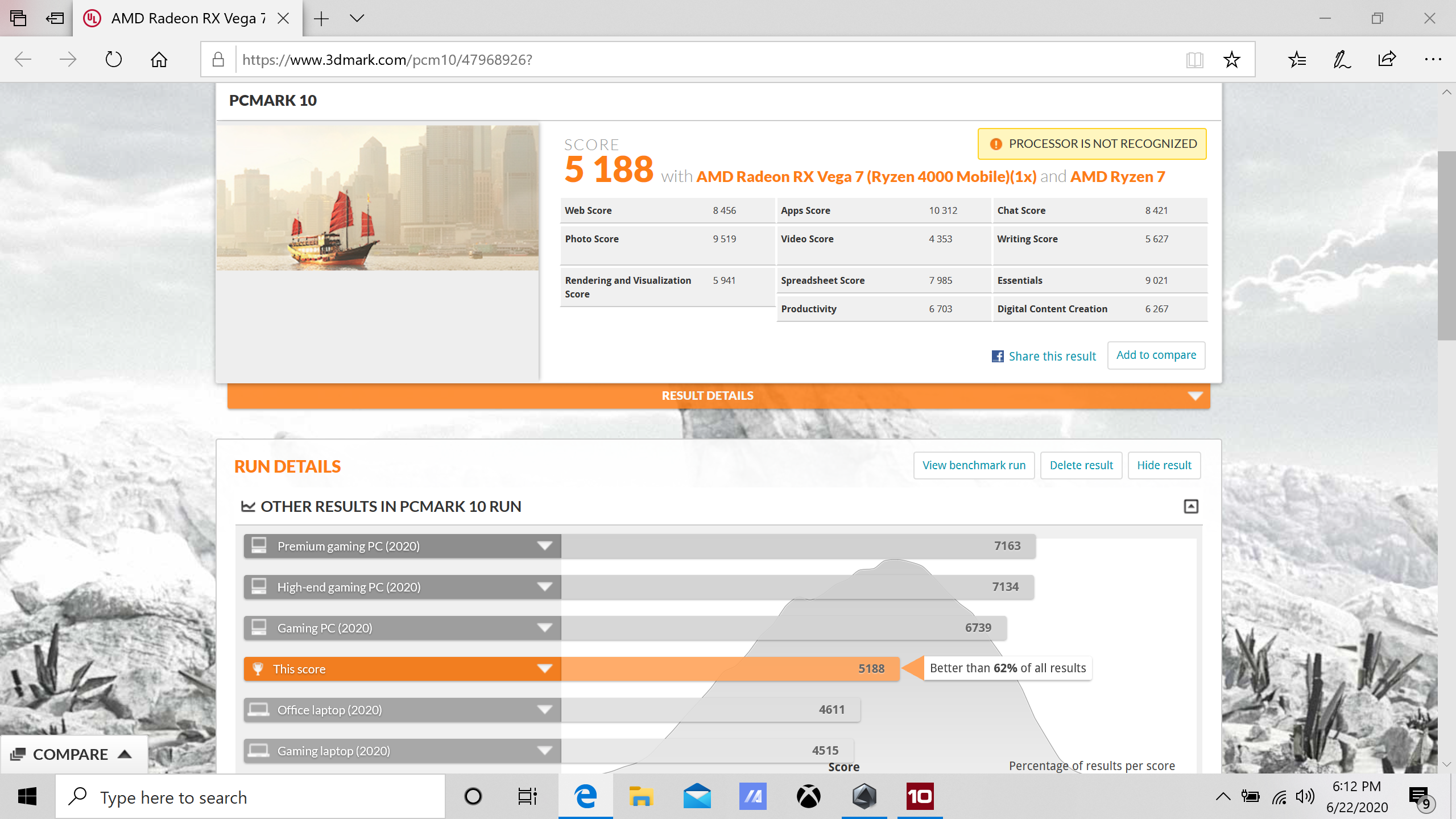Open Xbox app from the taskbar

point(808,796)
